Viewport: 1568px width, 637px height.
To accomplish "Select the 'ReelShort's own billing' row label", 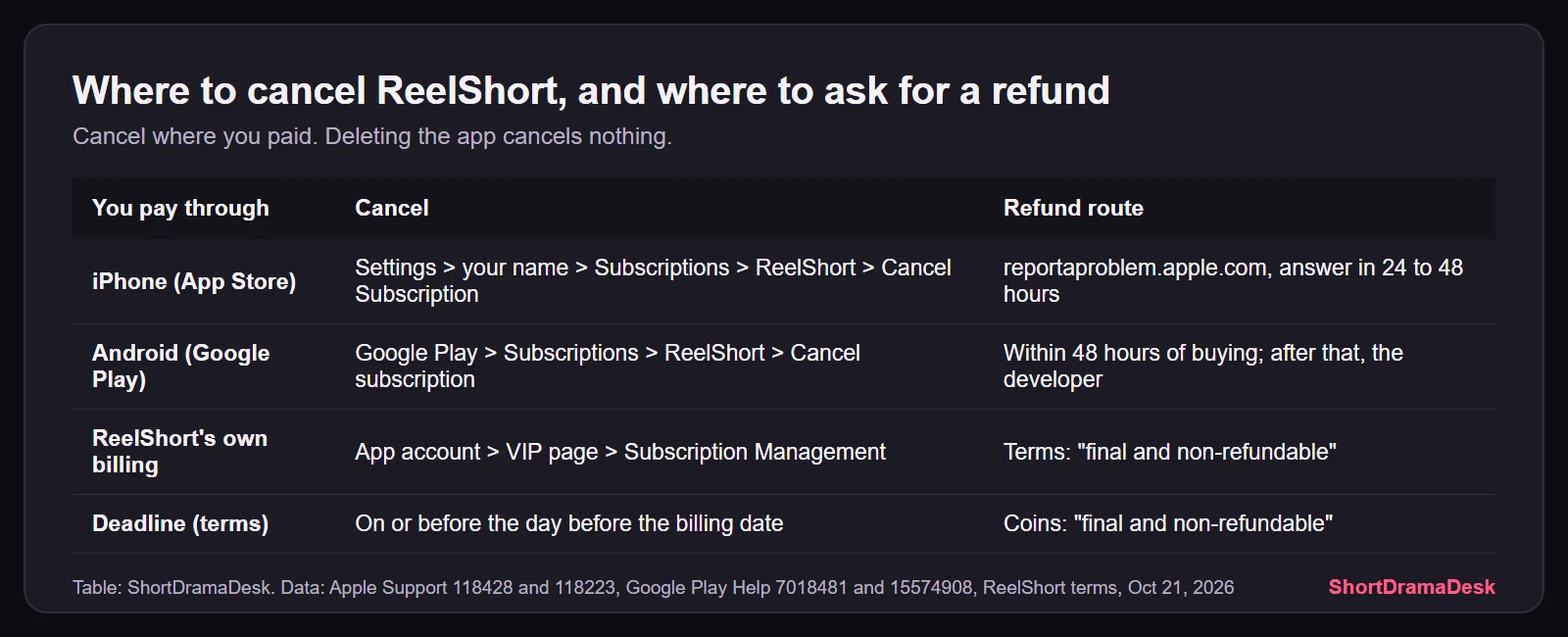I will 179,452.
